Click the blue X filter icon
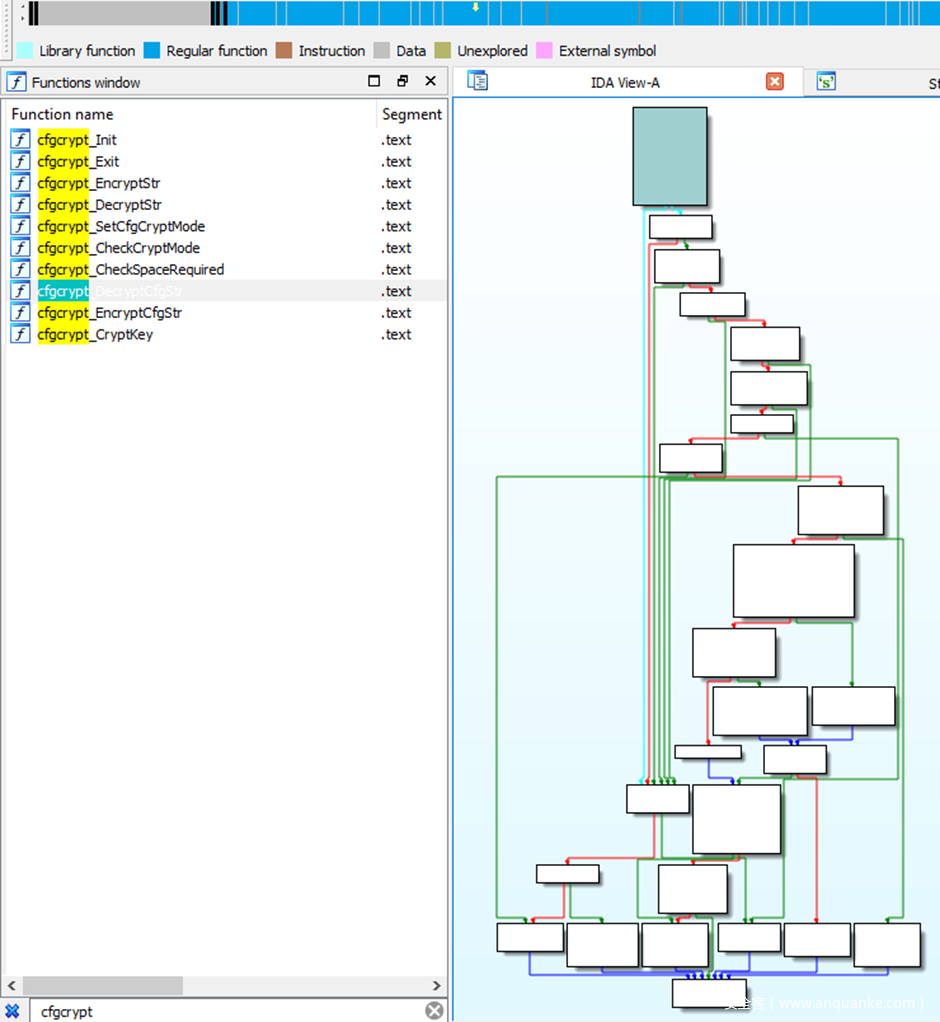The width and height of the screenshot is (940, 1022). click(12, 1011)
